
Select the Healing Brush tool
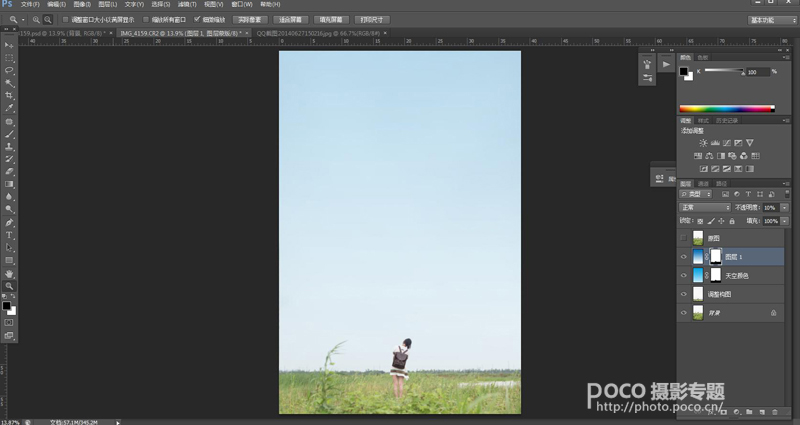point(9,122)
